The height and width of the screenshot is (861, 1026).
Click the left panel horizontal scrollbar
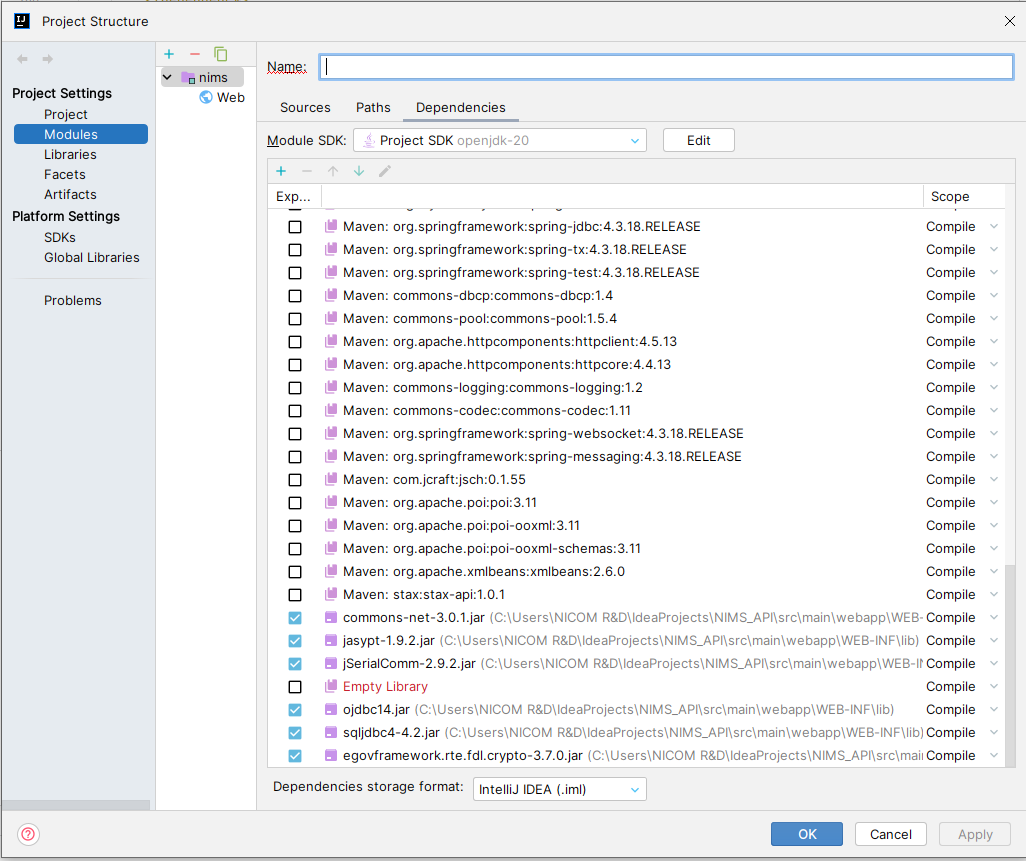[76, 805]
